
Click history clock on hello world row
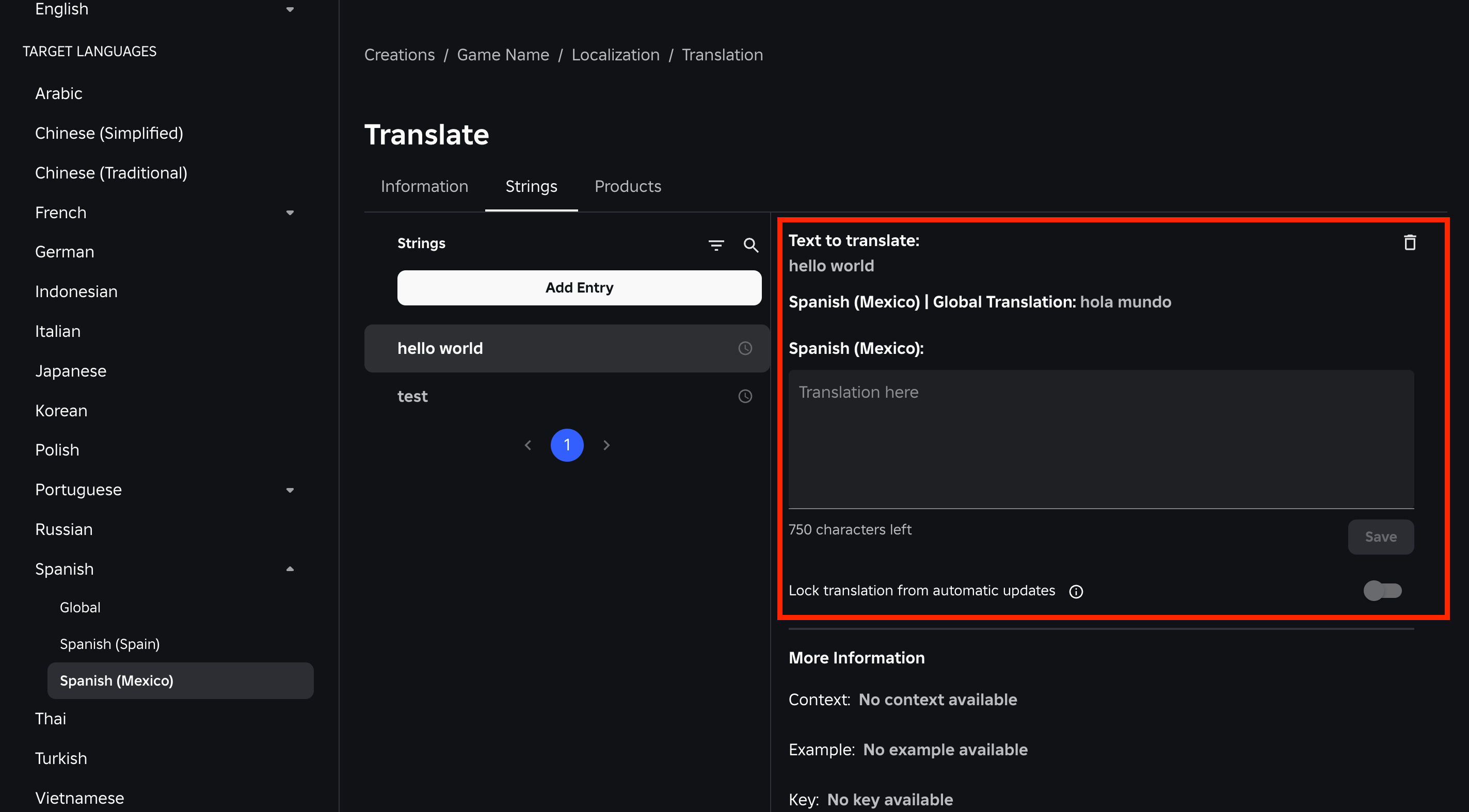click(745, 348)
